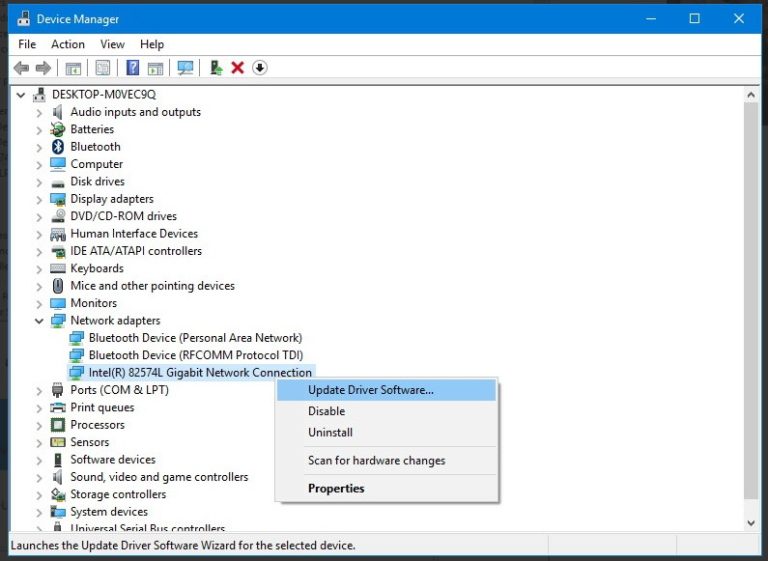
Task: Click the Device Manager title bar icon
Action: [23, 19]
